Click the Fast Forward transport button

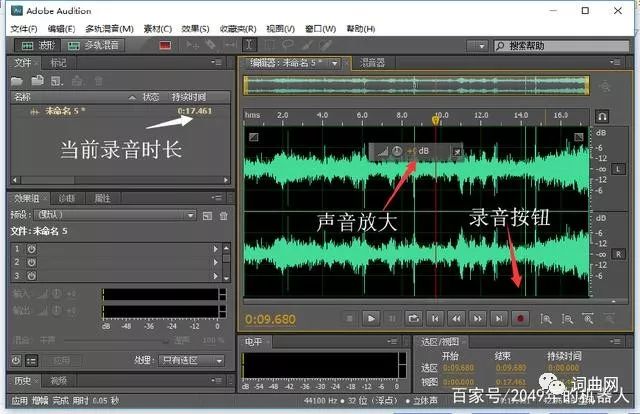(477, 318)
